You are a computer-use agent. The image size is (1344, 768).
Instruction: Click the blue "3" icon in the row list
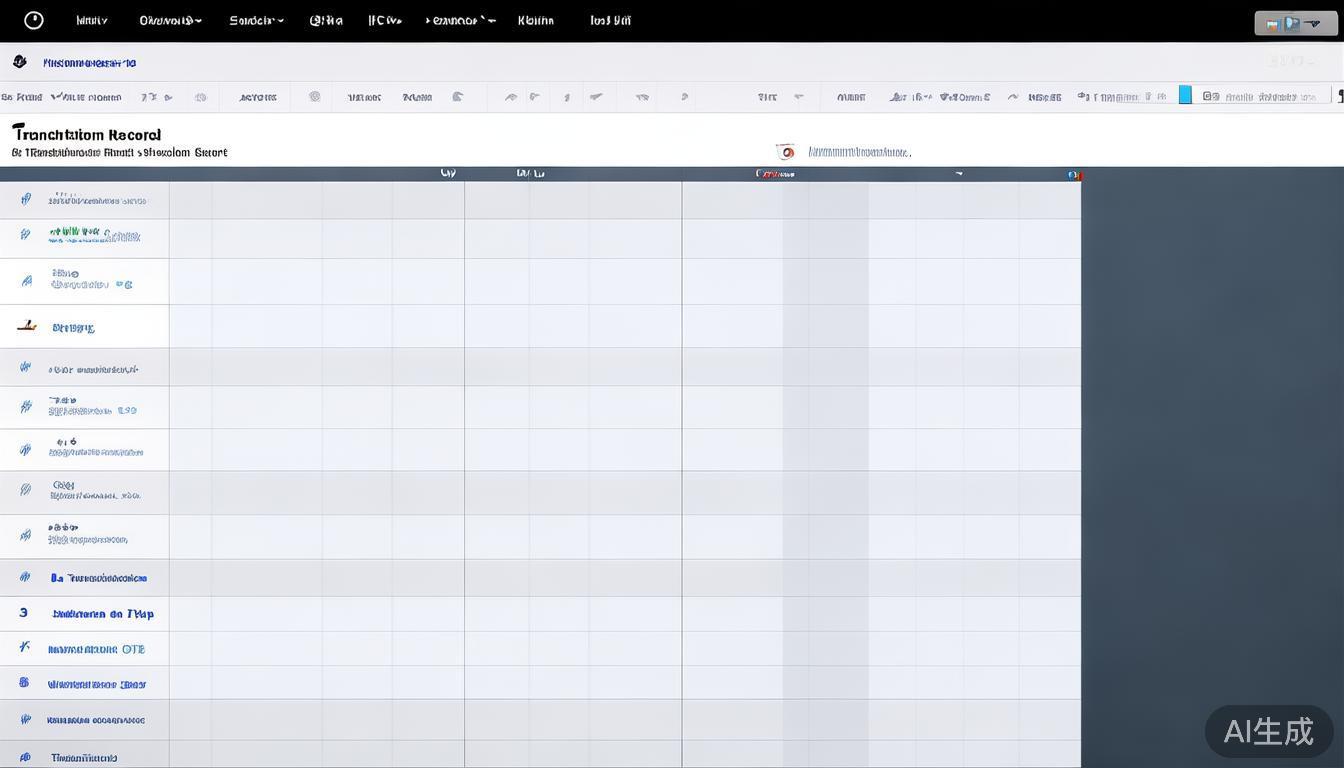click(24, 613)
